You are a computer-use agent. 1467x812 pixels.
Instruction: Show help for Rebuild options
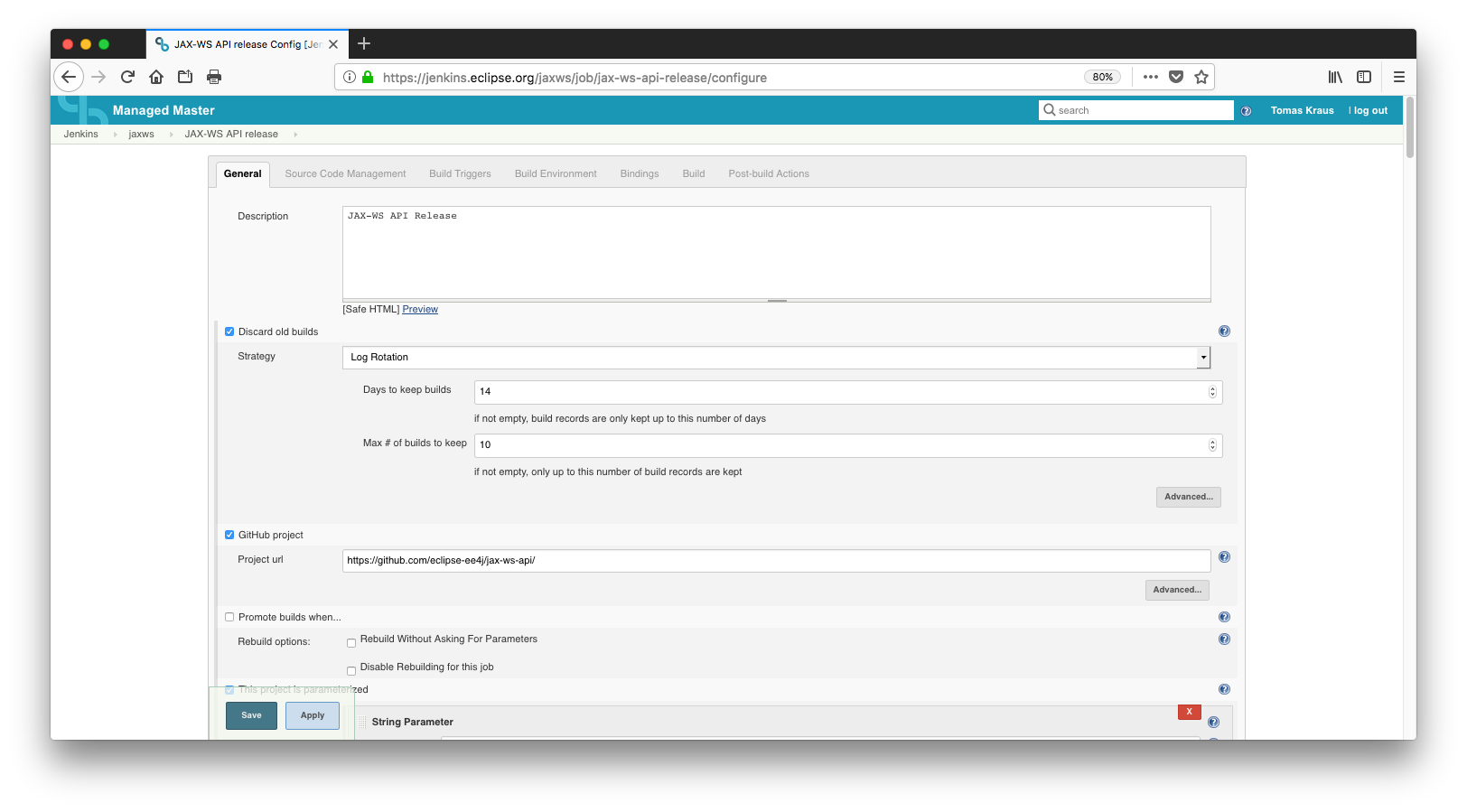click(1224, 639)
